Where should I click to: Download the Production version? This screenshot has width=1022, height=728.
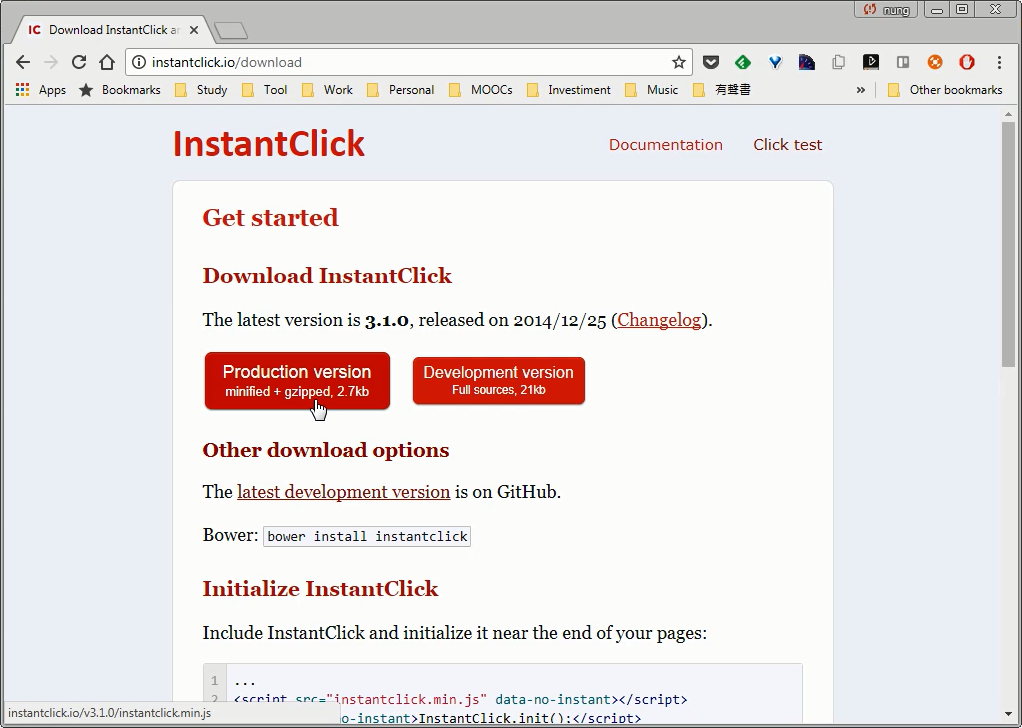pyautogui.click(x=297, y=381)
